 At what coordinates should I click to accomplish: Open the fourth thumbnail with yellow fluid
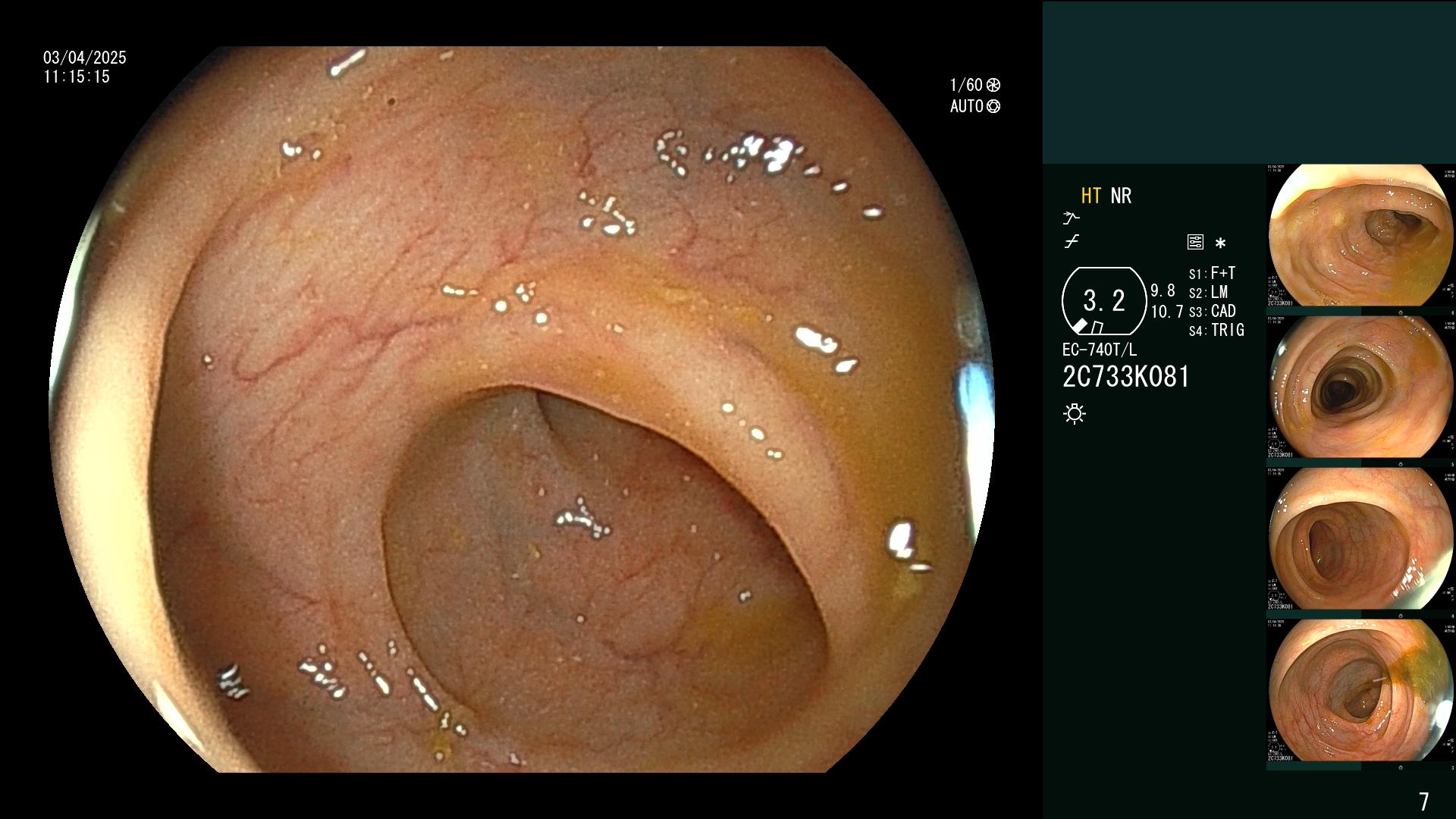click(1361, 690)
